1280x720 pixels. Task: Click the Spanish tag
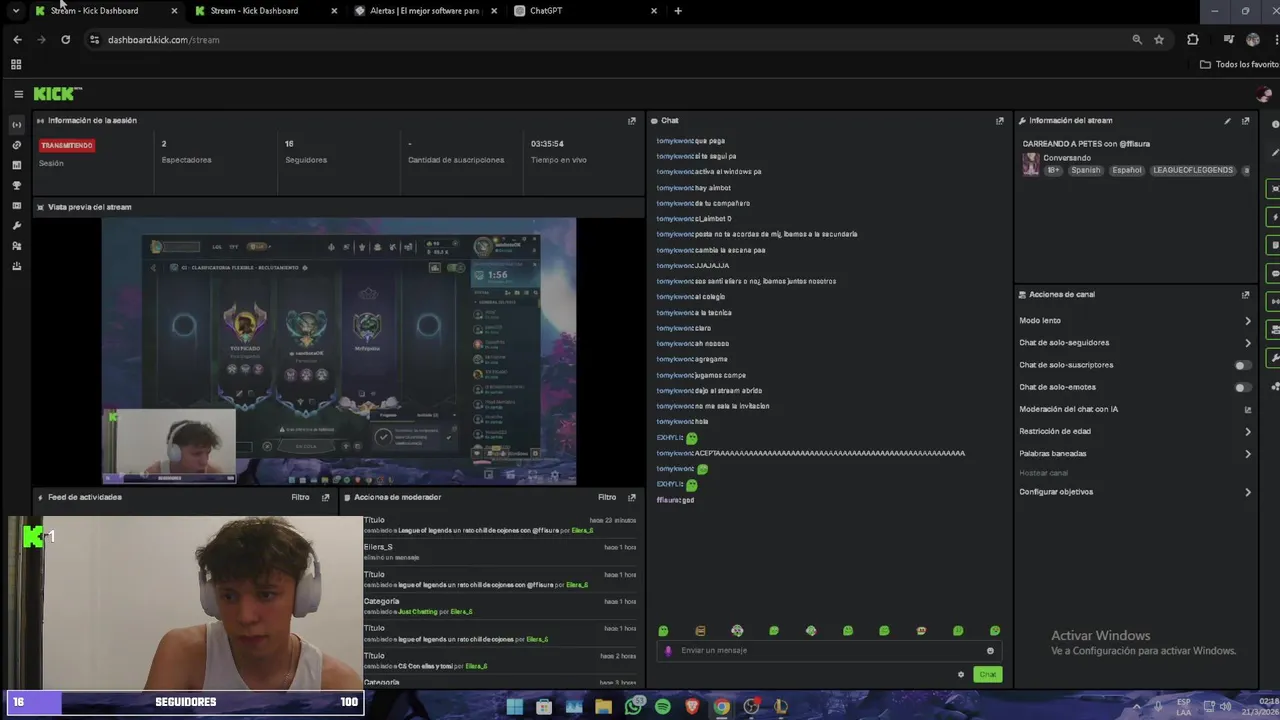(1085, 170)
